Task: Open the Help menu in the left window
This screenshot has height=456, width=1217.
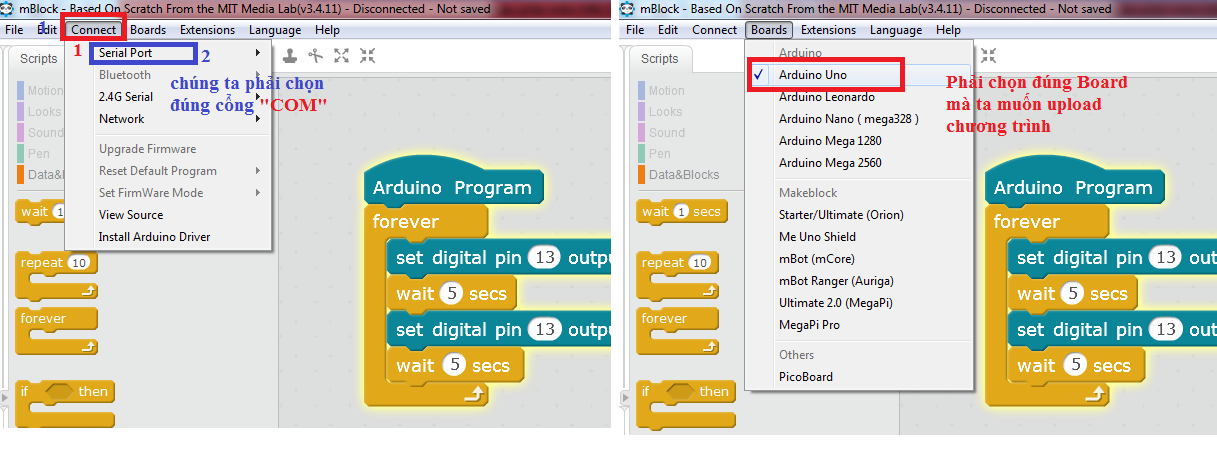Action: click(327, 30)
